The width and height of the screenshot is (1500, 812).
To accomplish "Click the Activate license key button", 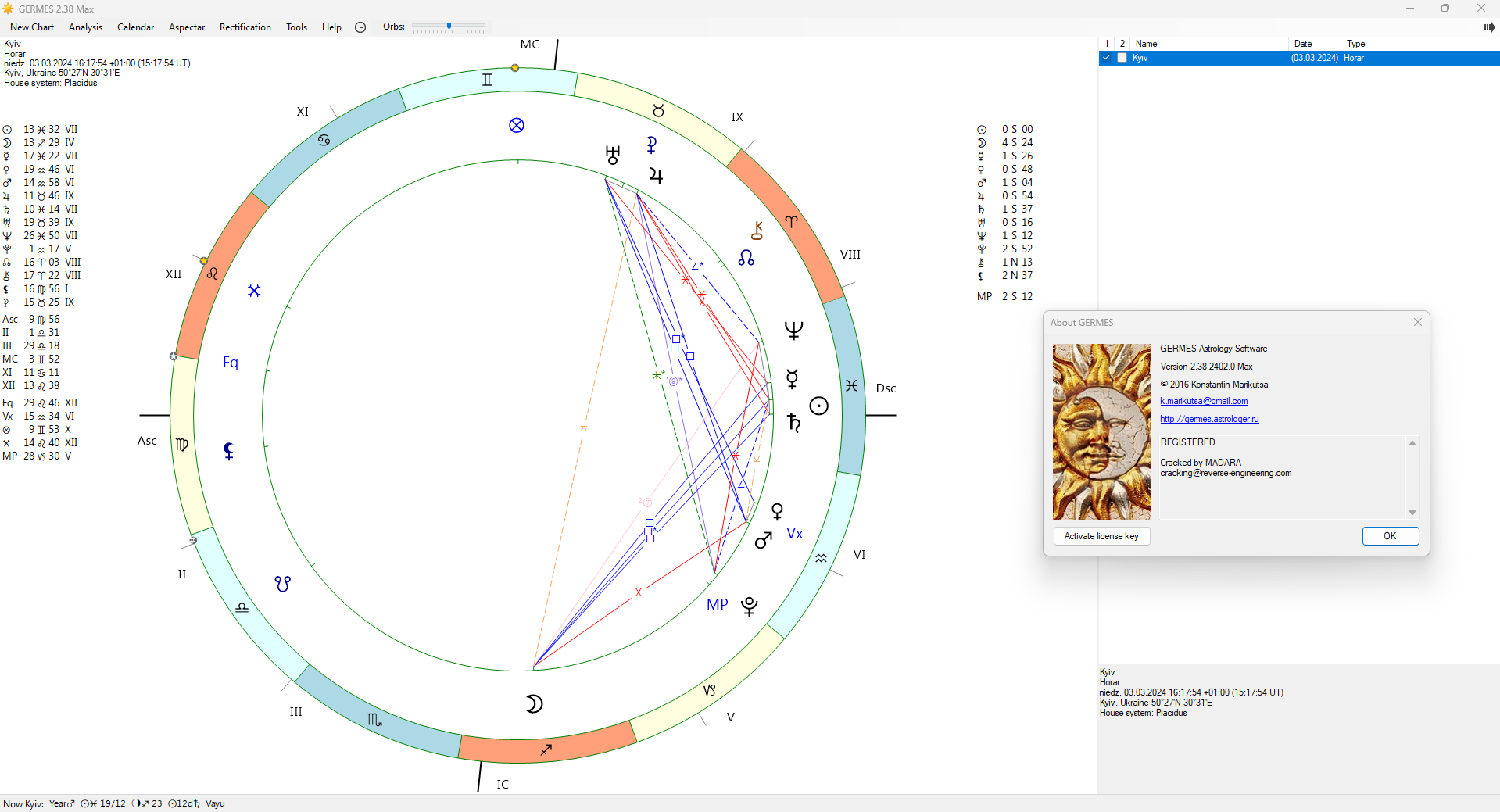I will tap(1101, 536).
